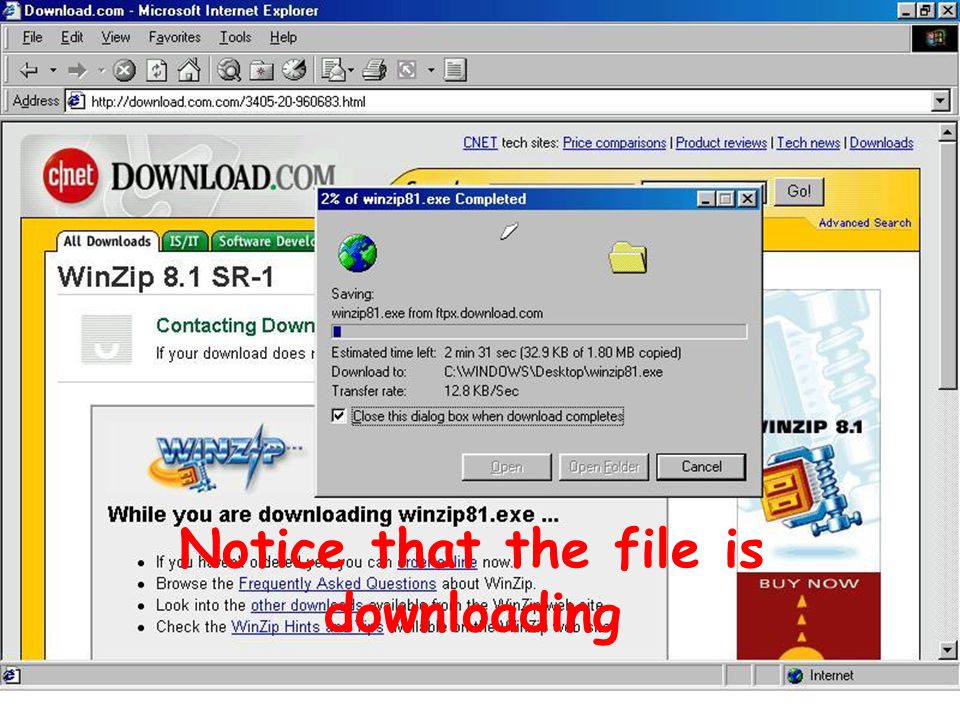Close the download dialog with X

pyautogui.click(x=747, y=199)
